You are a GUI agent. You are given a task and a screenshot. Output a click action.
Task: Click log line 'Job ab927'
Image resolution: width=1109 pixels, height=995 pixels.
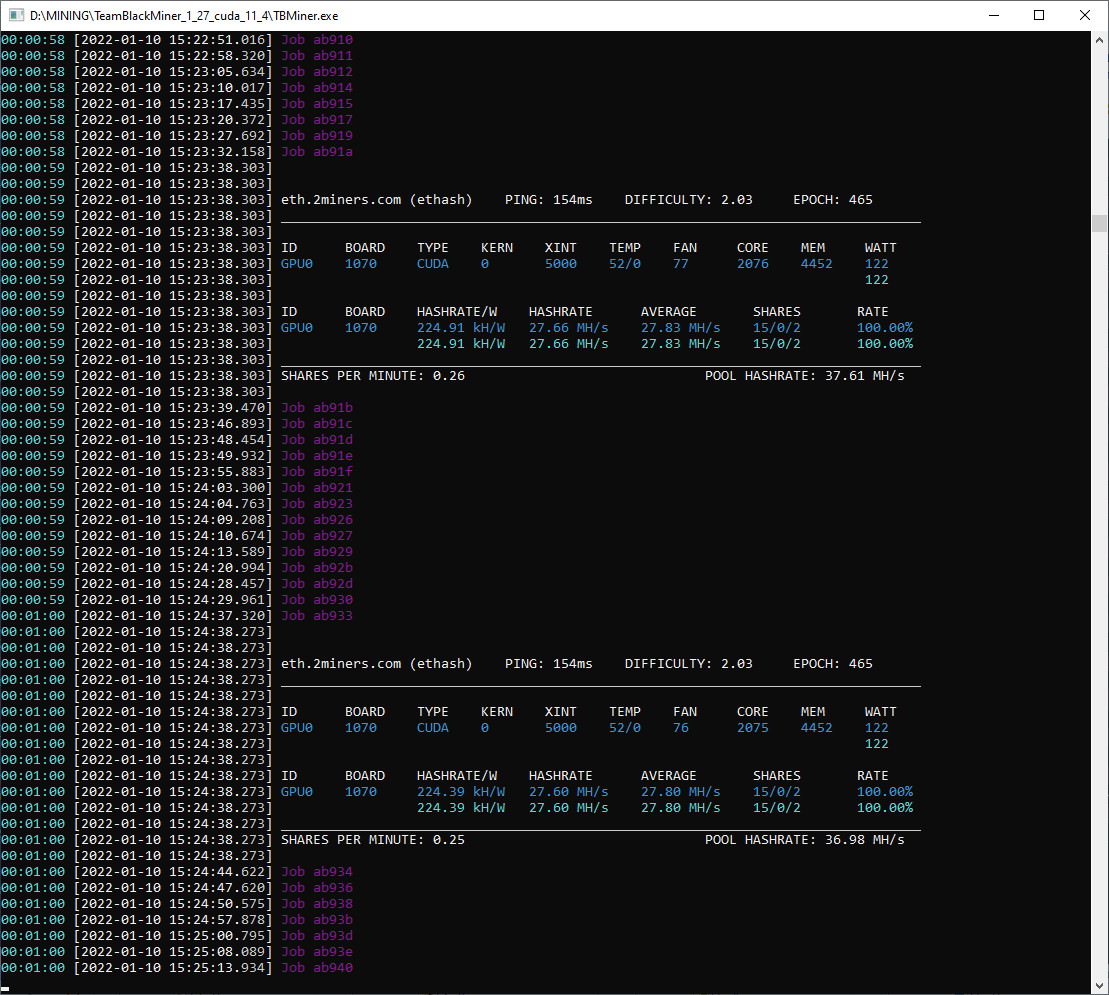tap(317, 536)
